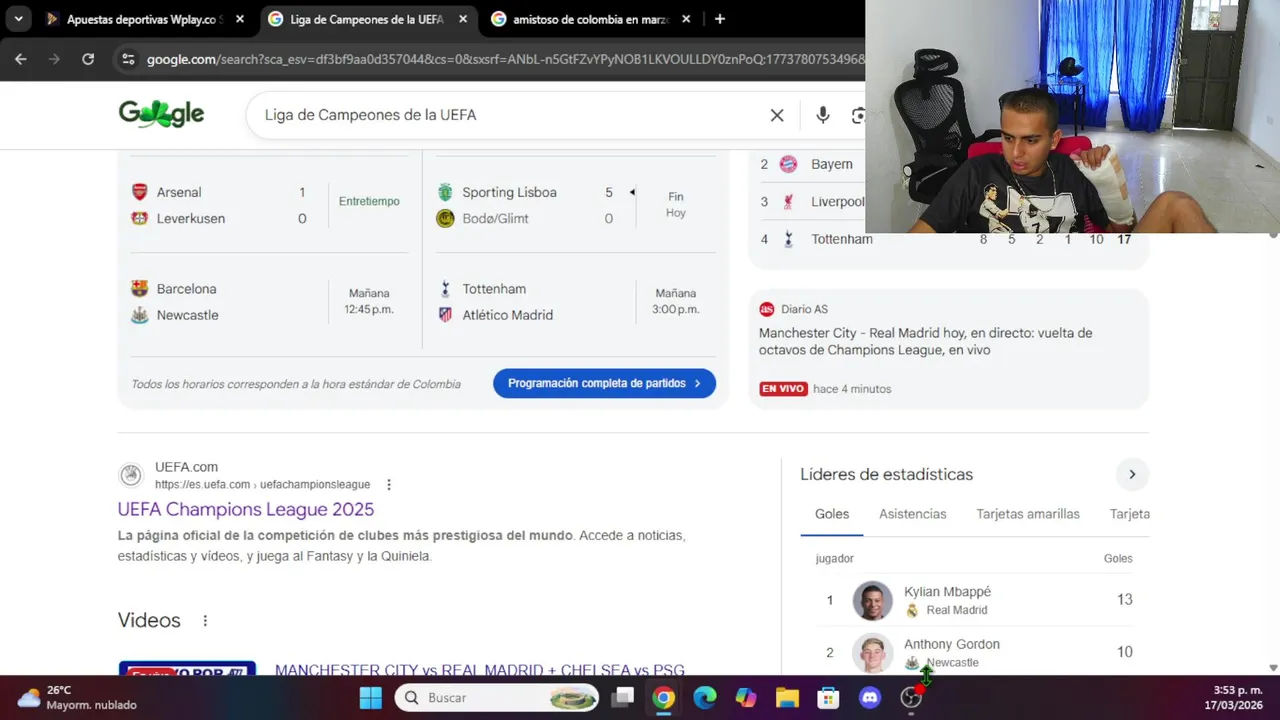Expand Líderes de estadísticas with the arrow
The height and width of the screenshot is (720, 1280).
tap(1132, 474)
